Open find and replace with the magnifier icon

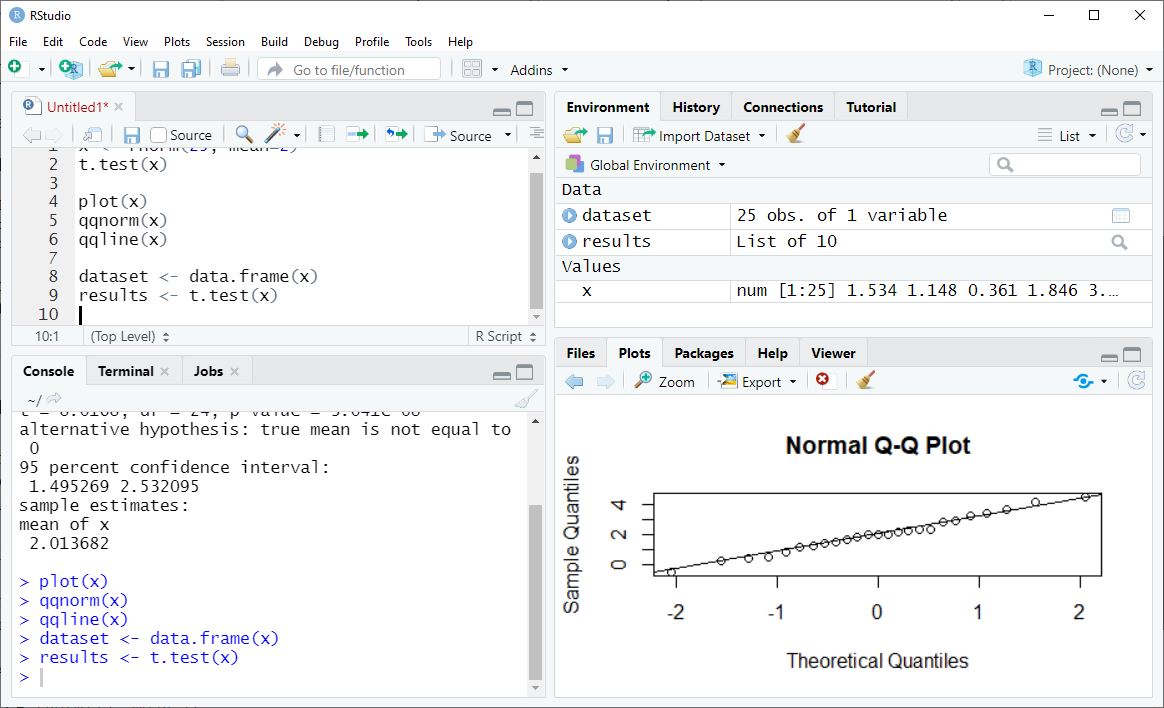point(243,134)
